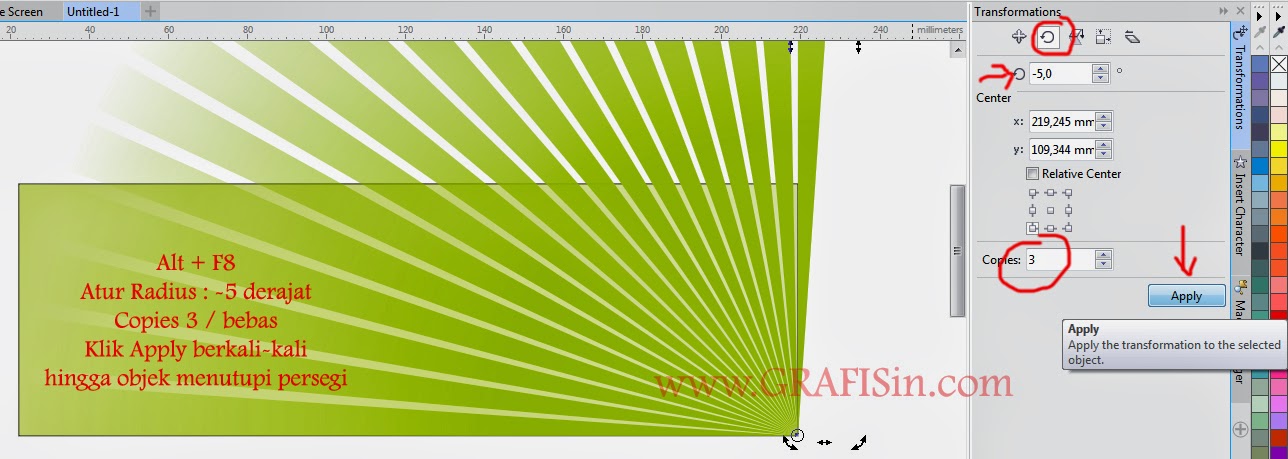Click the x center coordinate field
The width and height of the screenshot is (1288, 459).
[x=1040, y=122]
